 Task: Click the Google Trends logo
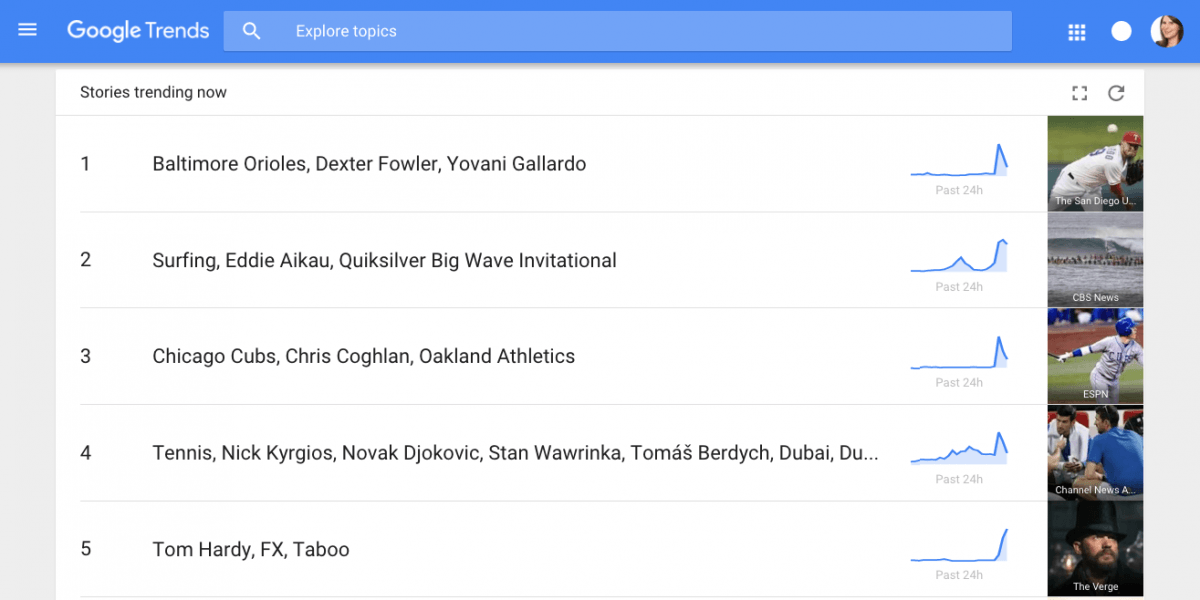point(138,31)
